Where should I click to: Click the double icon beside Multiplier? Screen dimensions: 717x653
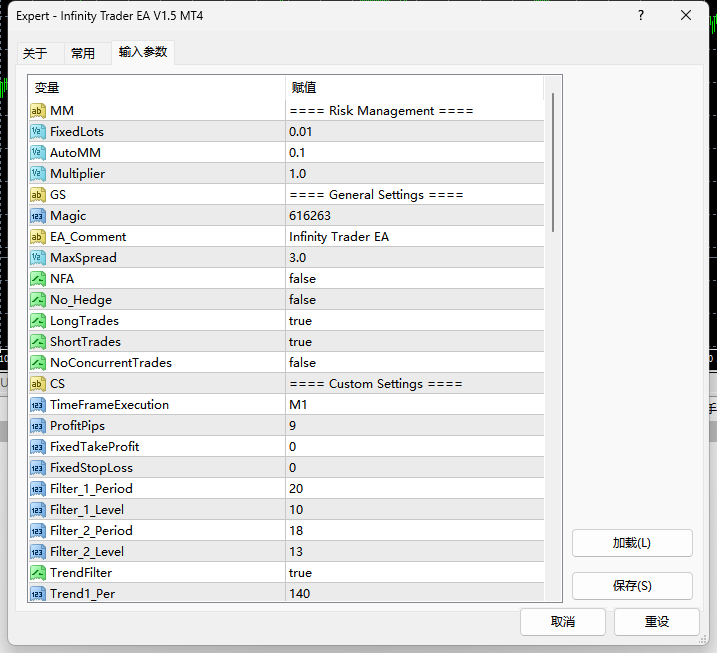[38, 174]
